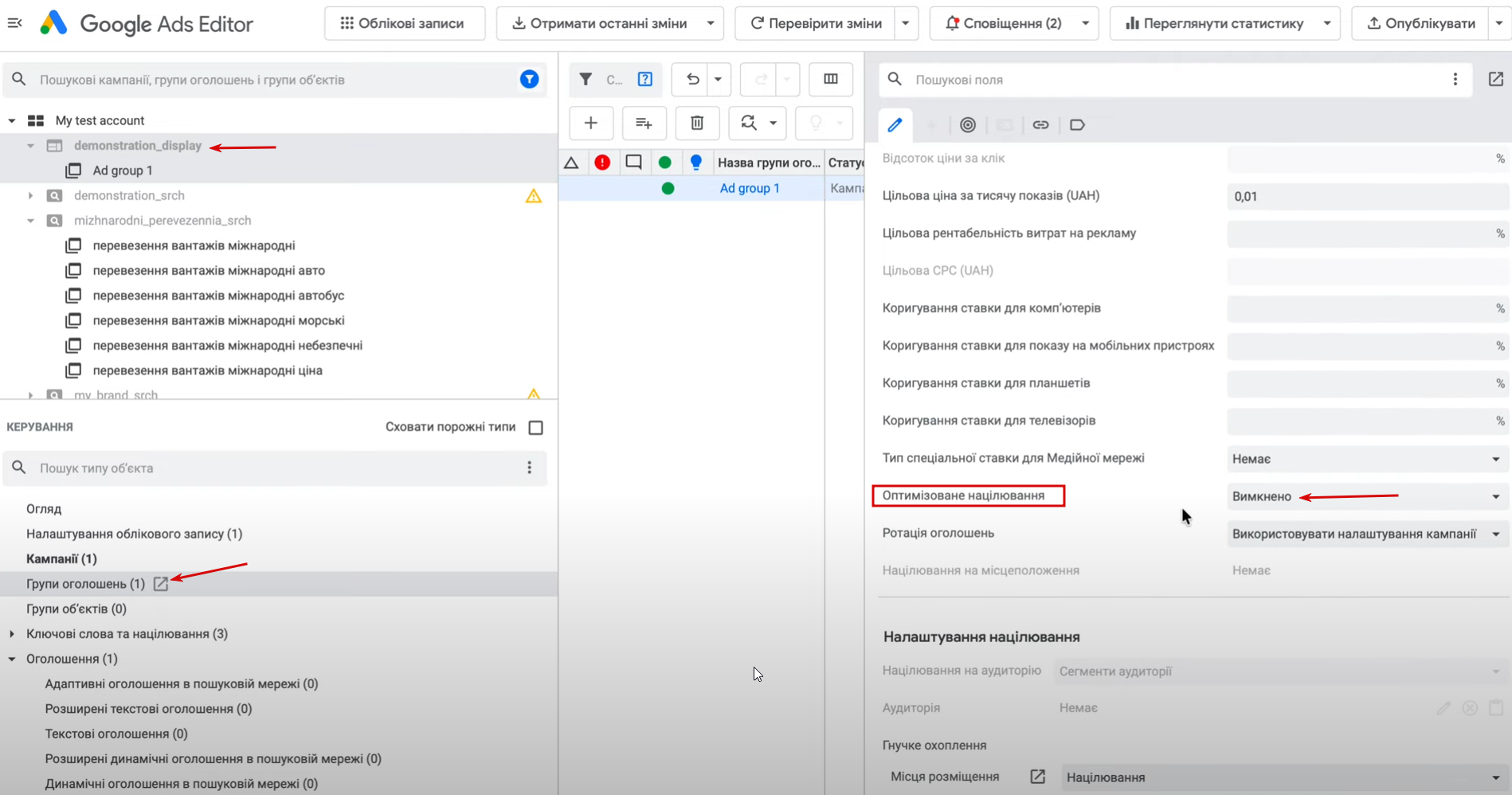1512x795 pixels.
Task: Click three-dot menu in object type search
Action: pyautogui.click(x=529, y=468)
